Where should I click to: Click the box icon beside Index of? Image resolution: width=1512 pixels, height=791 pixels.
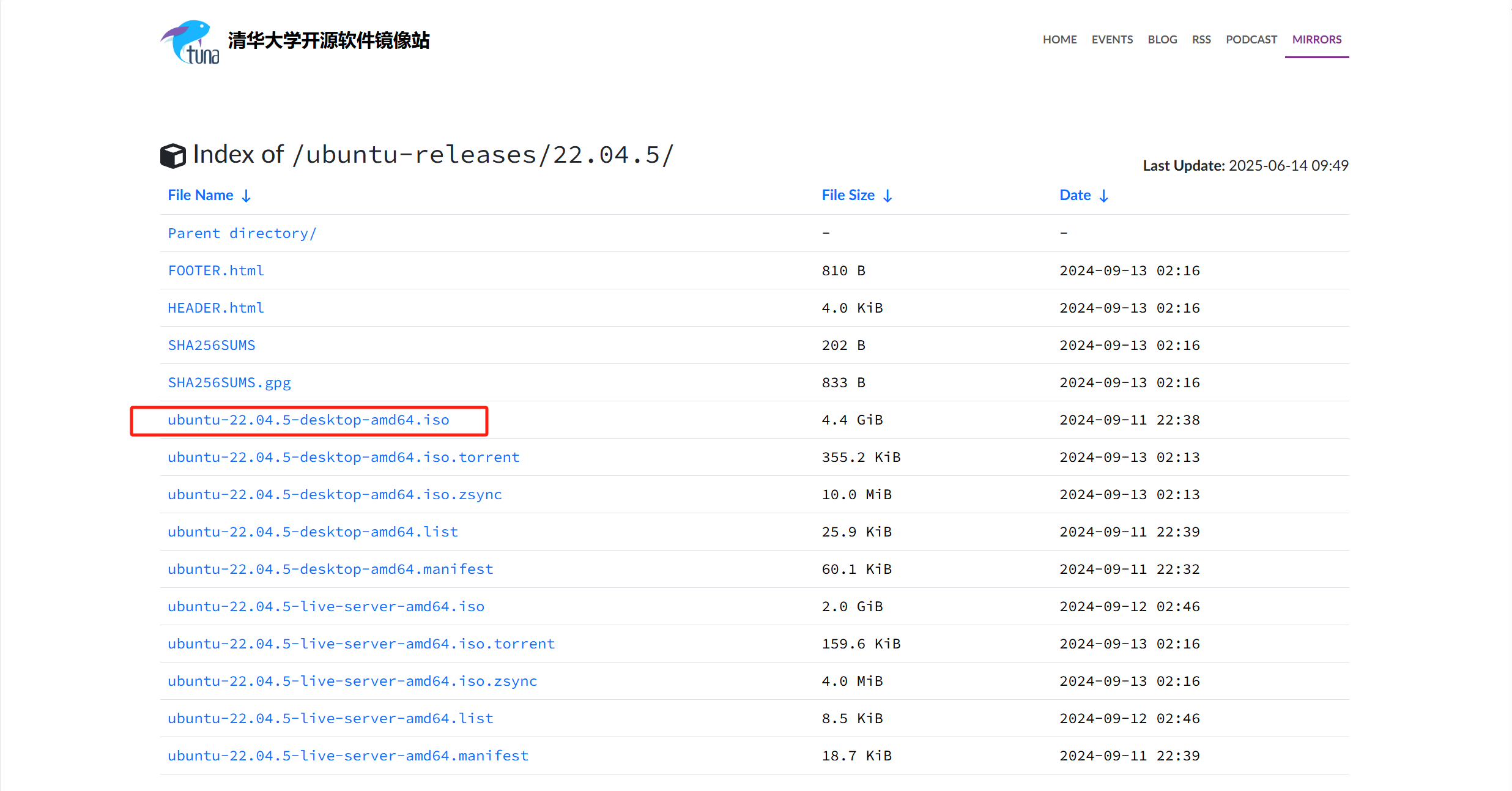pos(173,155)
